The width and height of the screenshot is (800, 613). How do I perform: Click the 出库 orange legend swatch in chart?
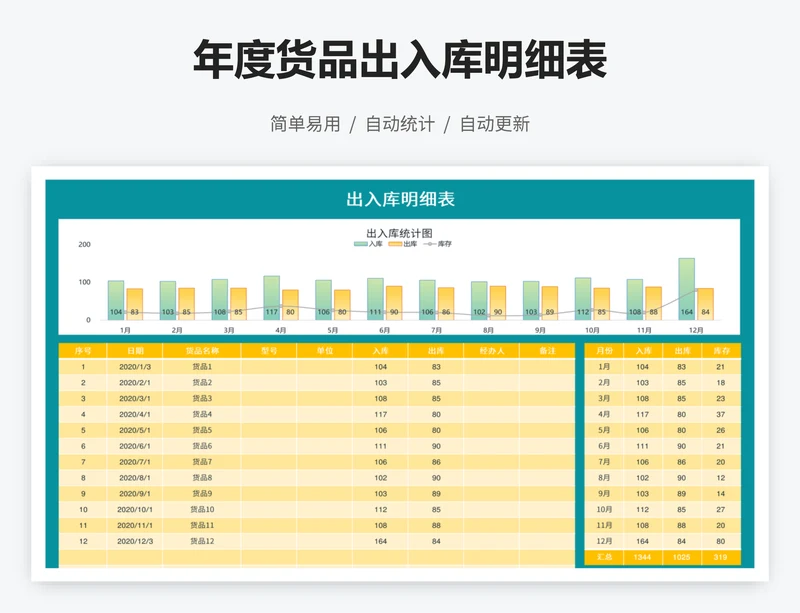pos(395,244)
